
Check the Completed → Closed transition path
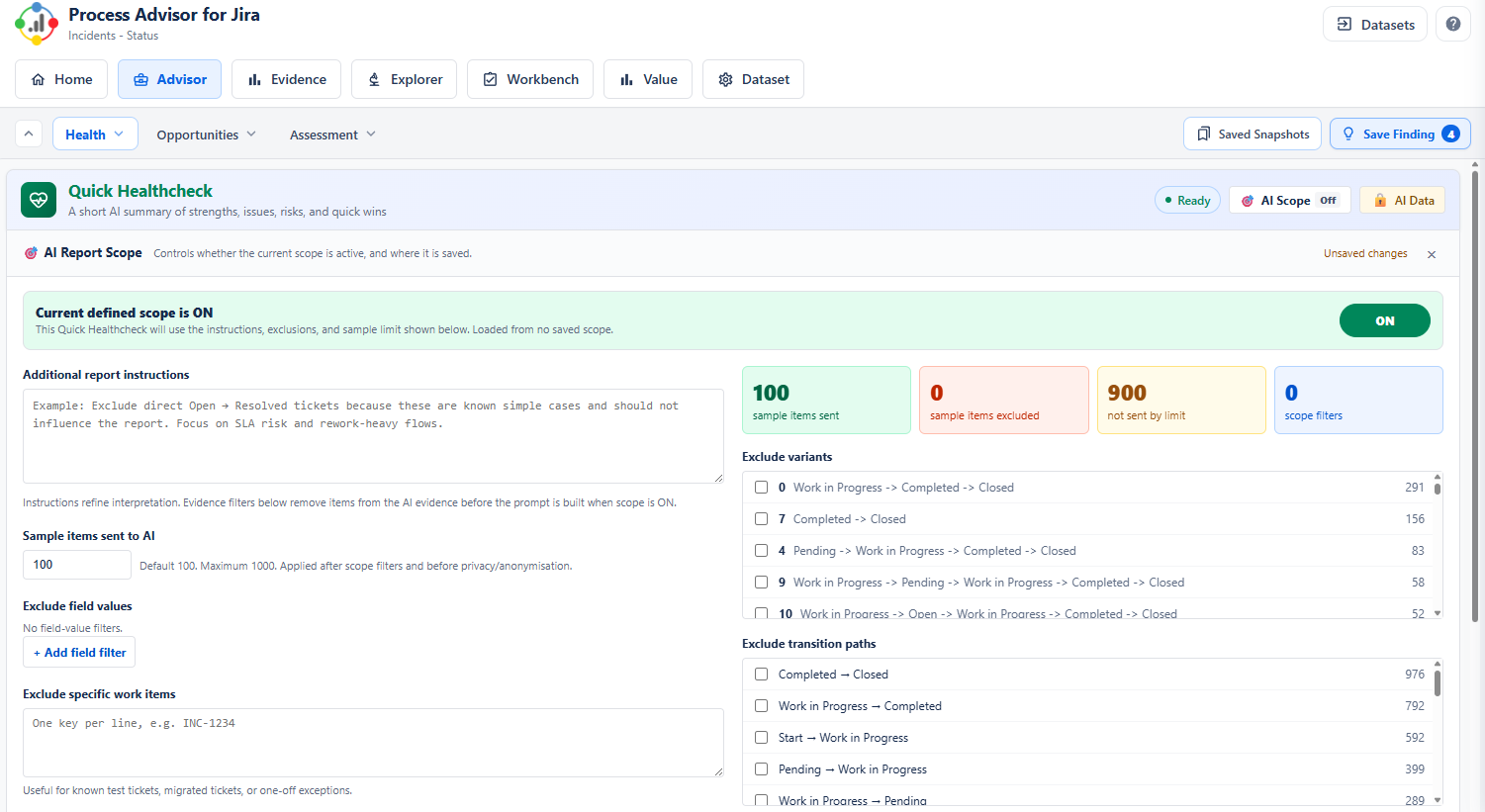pyautogui.click(x=761, y=675)
